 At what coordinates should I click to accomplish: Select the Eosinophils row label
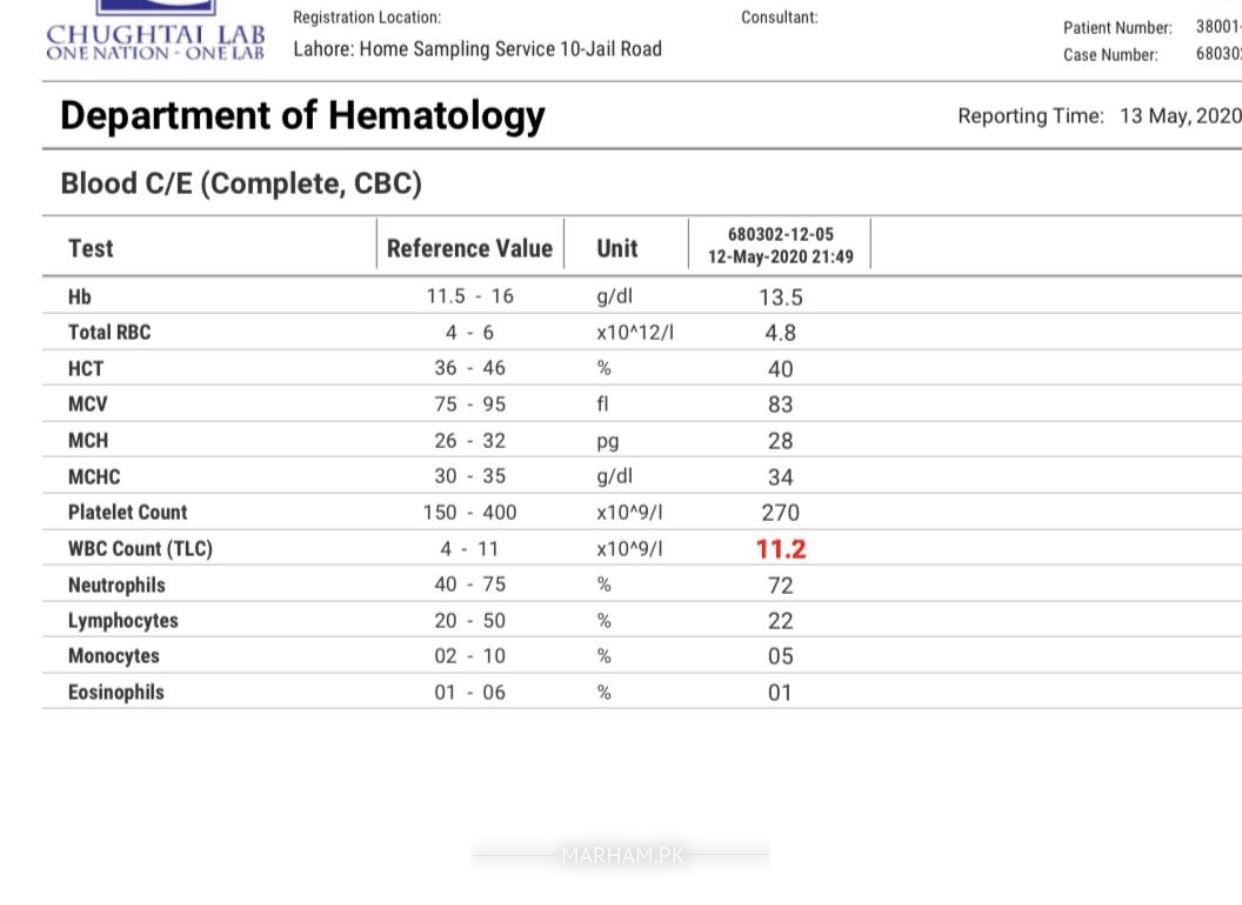pos(116,692)
